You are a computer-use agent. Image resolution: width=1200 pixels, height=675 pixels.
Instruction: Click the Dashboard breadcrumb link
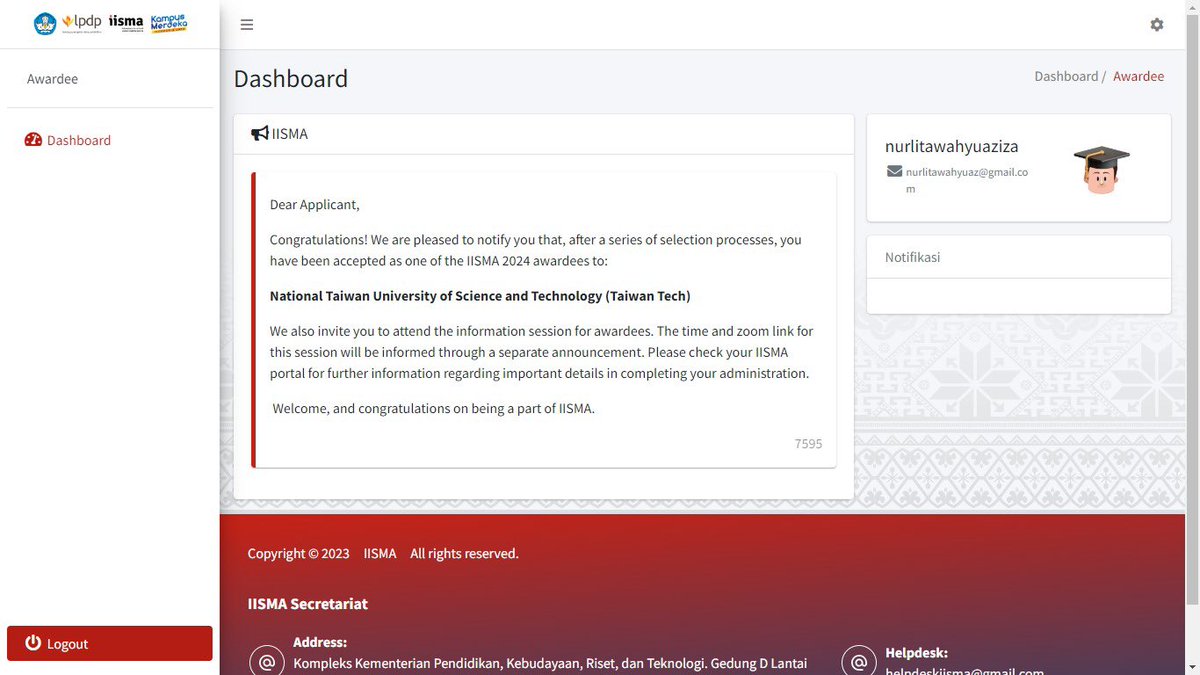[1066, 76]
